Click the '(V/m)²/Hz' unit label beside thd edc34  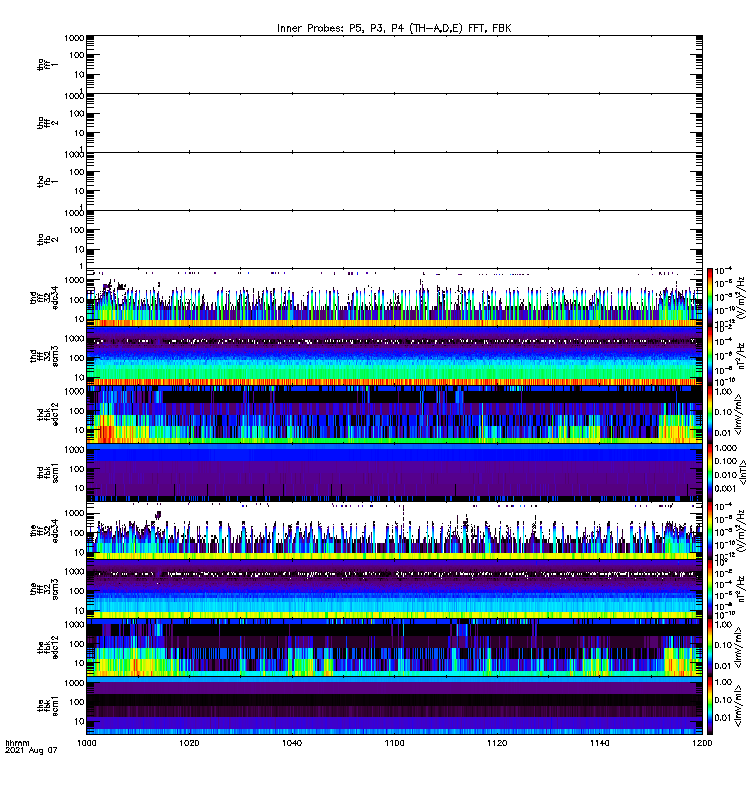tap(741, 298)
